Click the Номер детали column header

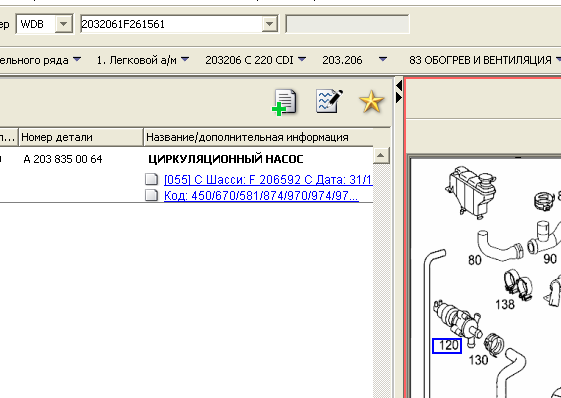pyautogui.click(x=81, y=137)
